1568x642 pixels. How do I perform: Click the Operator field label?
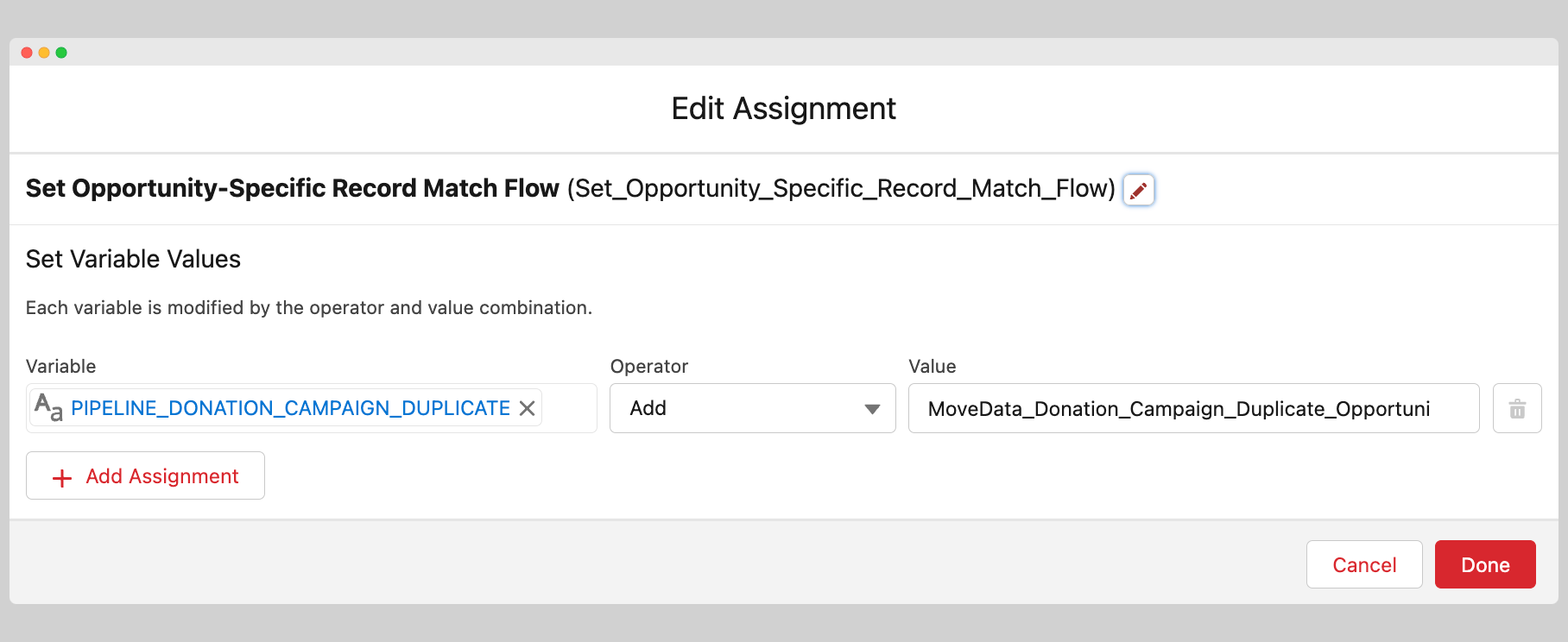coord(648,366)
